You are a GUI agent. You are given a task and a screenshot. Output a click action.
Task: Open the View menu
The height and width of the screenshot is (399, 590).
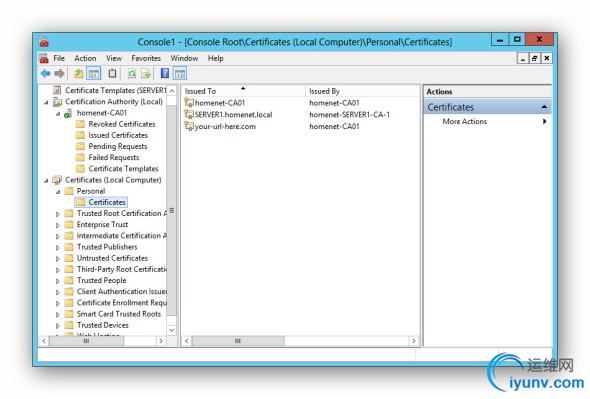coord(114,58)
